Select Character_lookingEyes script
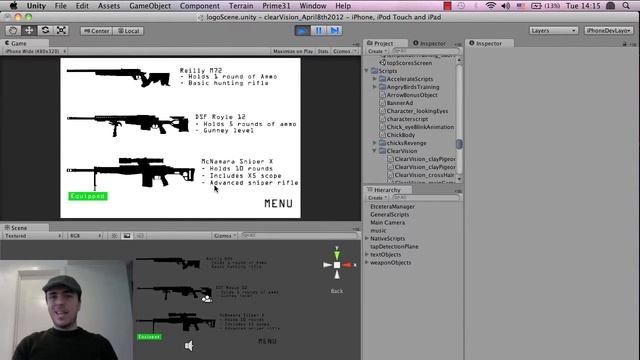Screen dimensions: 640x360 click(x=417, y=111)
